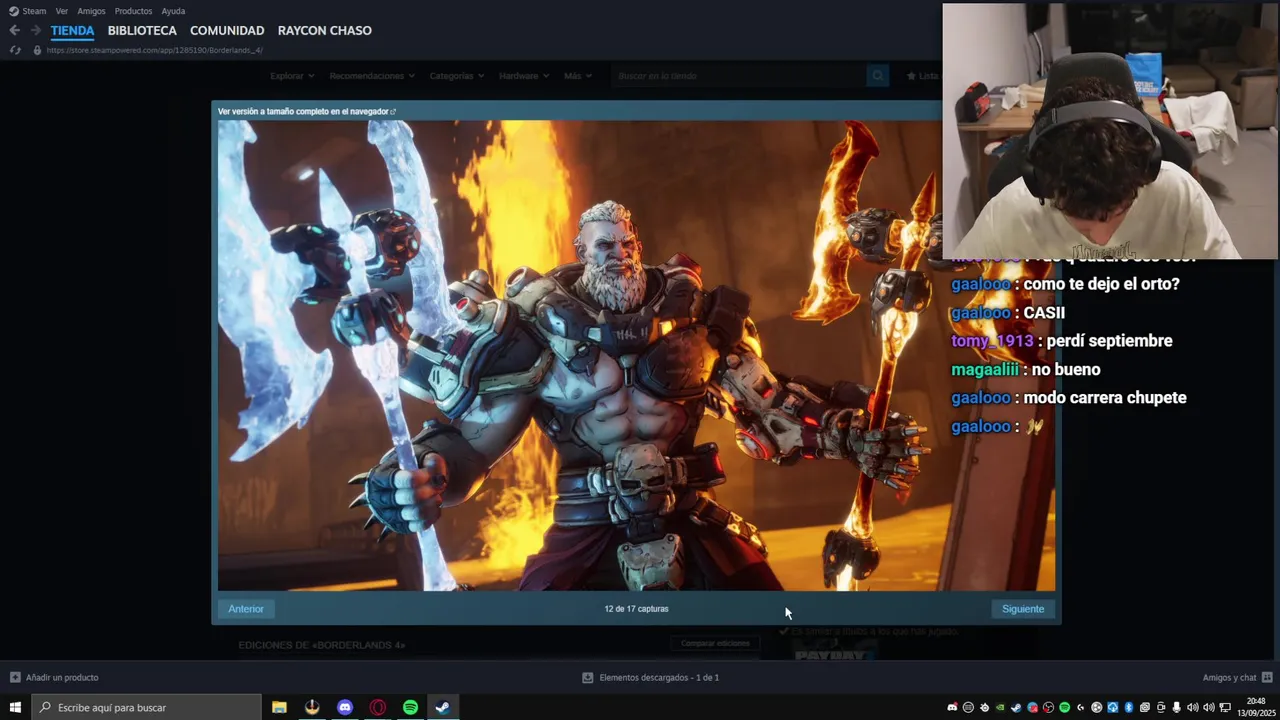This screenshot has height=720, width=1280.
Task: Open Discord from the taskbar
Action: (x=345, y=707)
